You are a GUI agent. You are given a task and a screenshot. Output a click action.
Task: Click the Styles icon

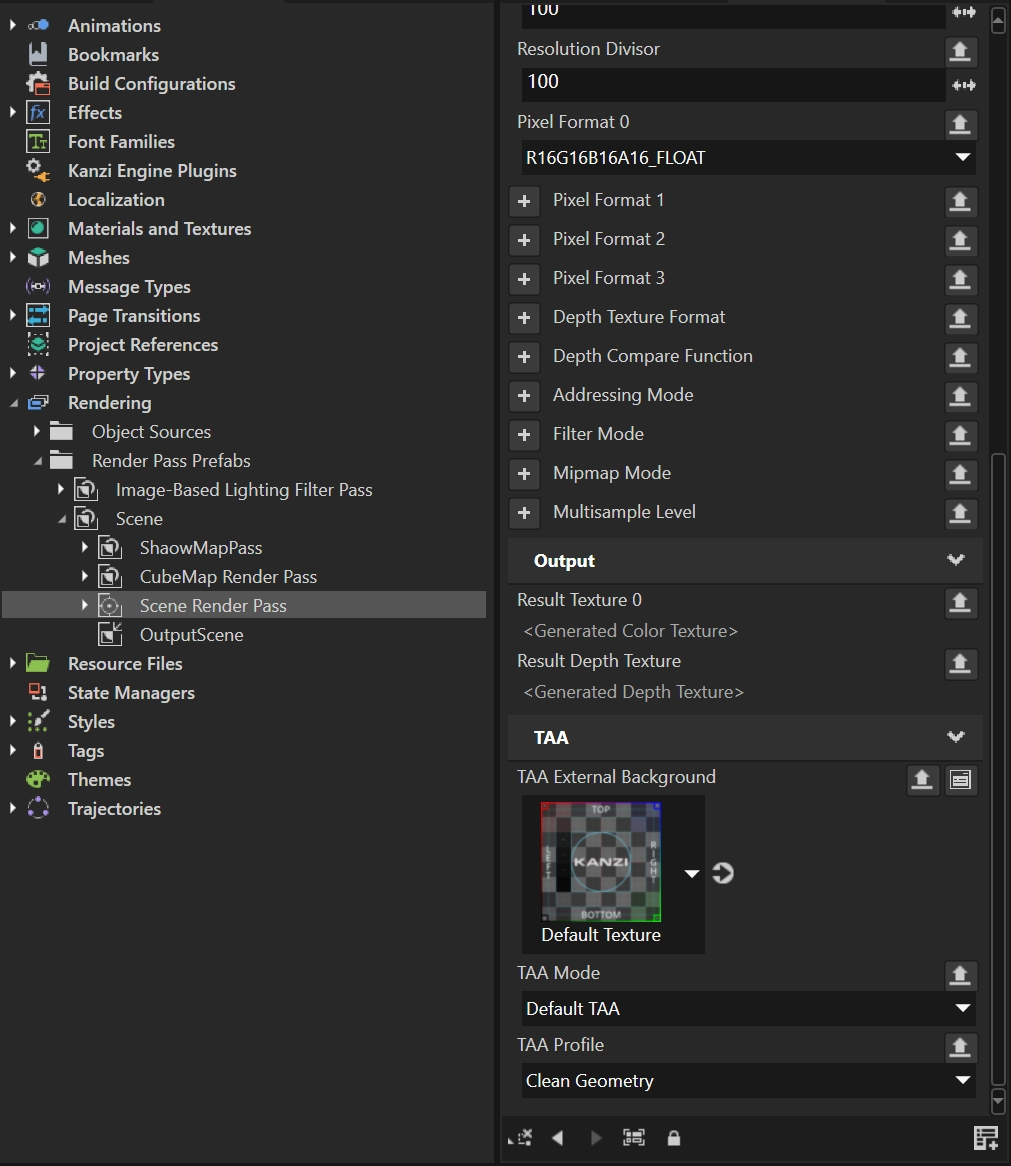point(38,721)
